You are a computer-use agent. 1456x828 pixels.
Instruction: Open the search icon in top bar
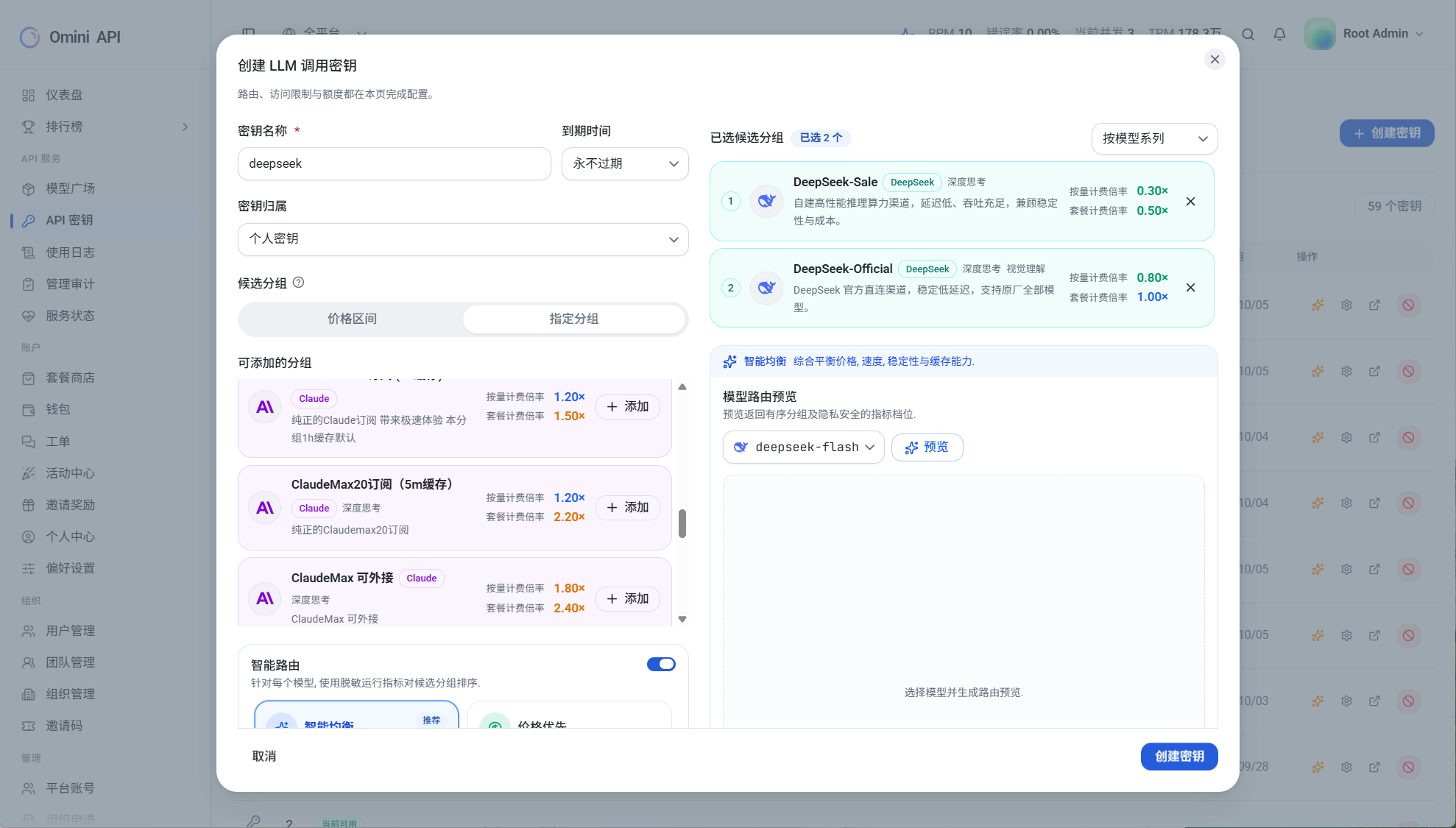click(x=1248, y=34)
